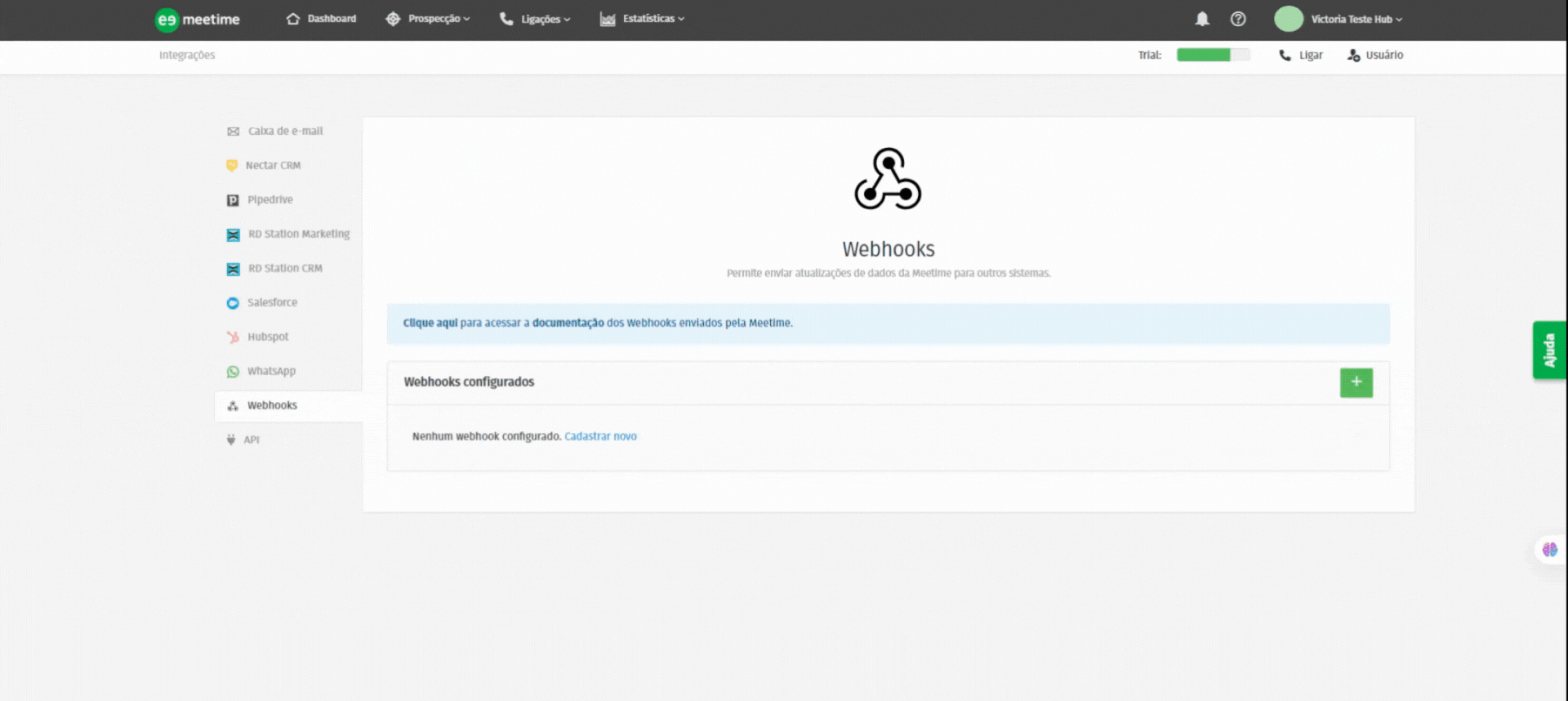
Task: Open the help question mark icon
Action: (1238, 19)
